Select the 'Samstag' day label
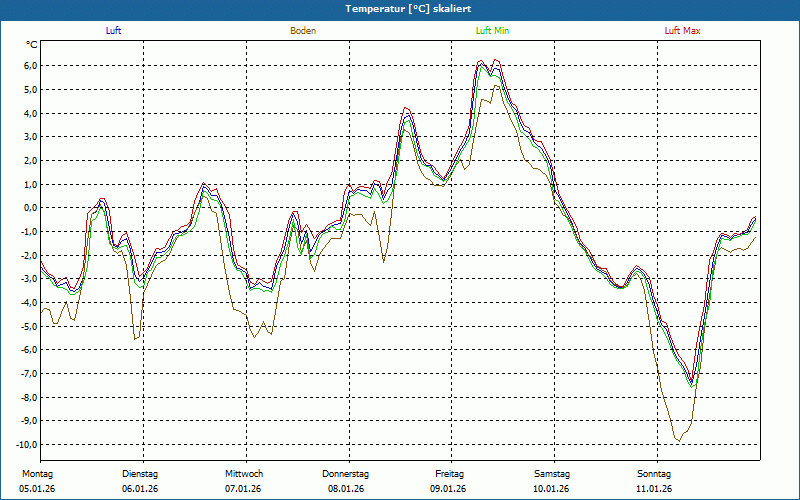This screenshot has height=500, width=800. point(552,474)
